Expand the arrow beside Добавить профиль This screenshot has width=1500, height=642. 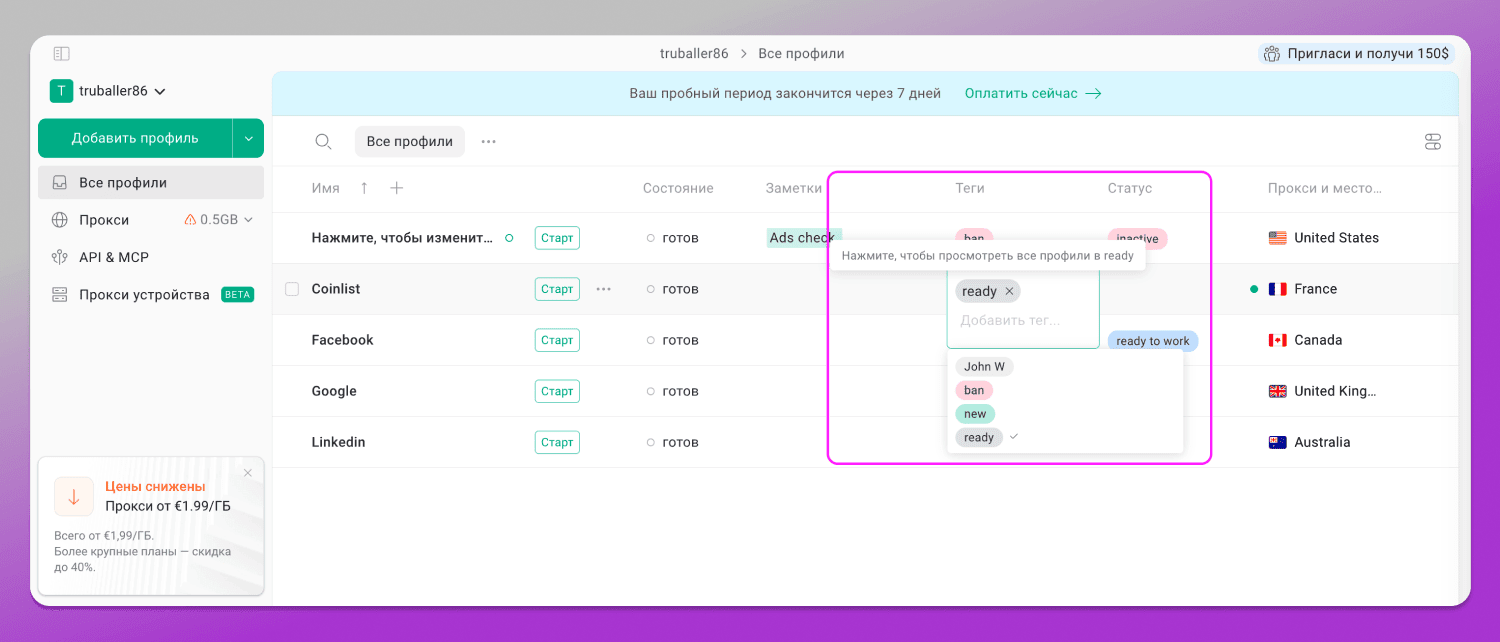pos(249,138)
